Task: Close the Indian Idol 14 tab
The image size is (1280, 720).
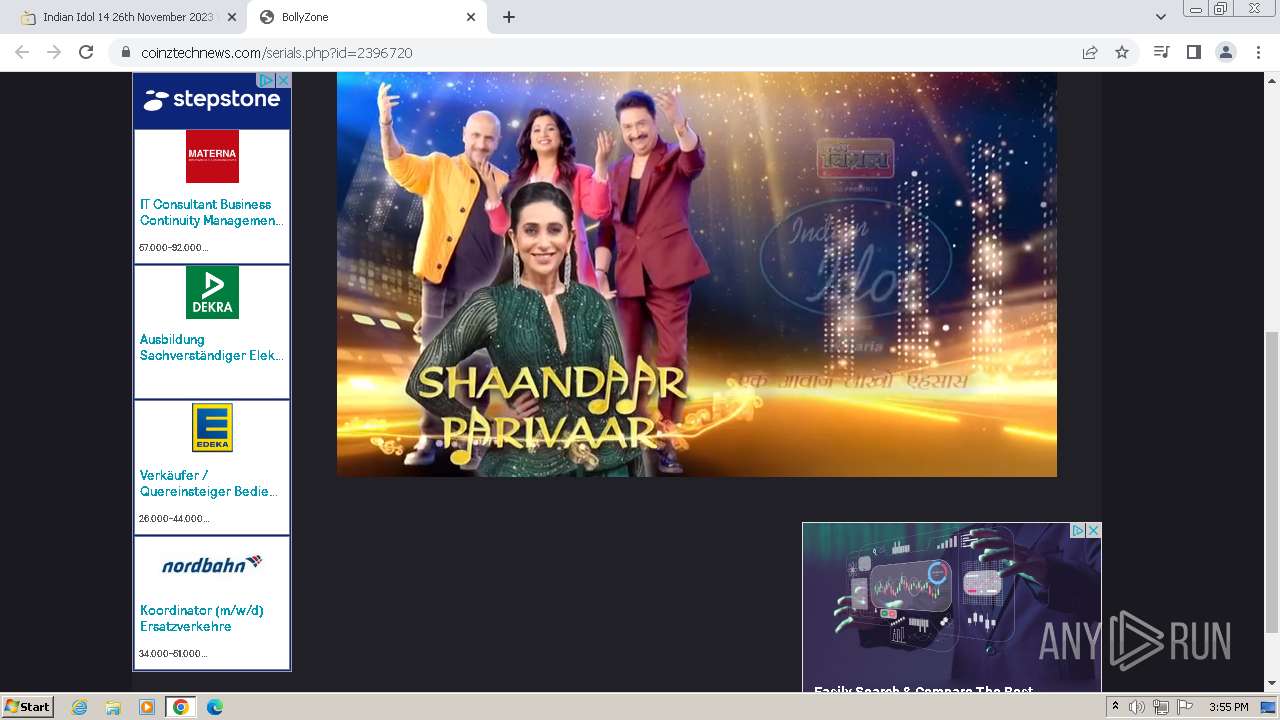Action: [233, 17]
